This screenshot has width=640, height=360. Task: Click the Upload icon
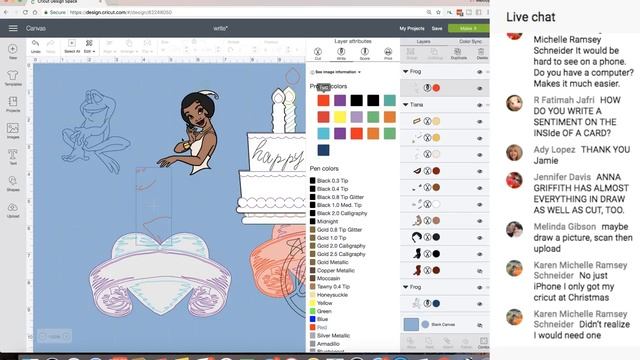13,209
